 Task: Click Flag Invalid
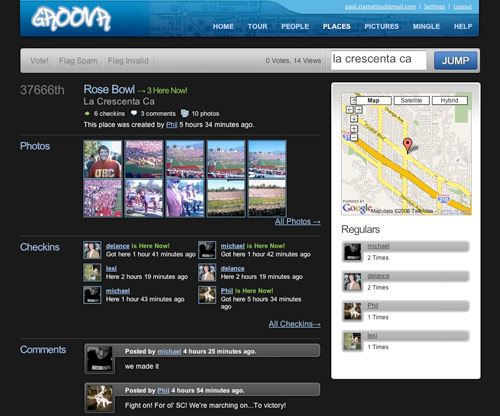pos(128,61)
